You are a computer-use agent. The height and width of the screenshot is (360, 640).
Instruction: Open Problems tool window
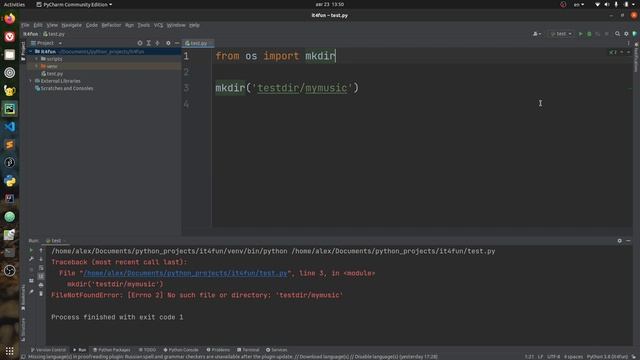point(218,350)
